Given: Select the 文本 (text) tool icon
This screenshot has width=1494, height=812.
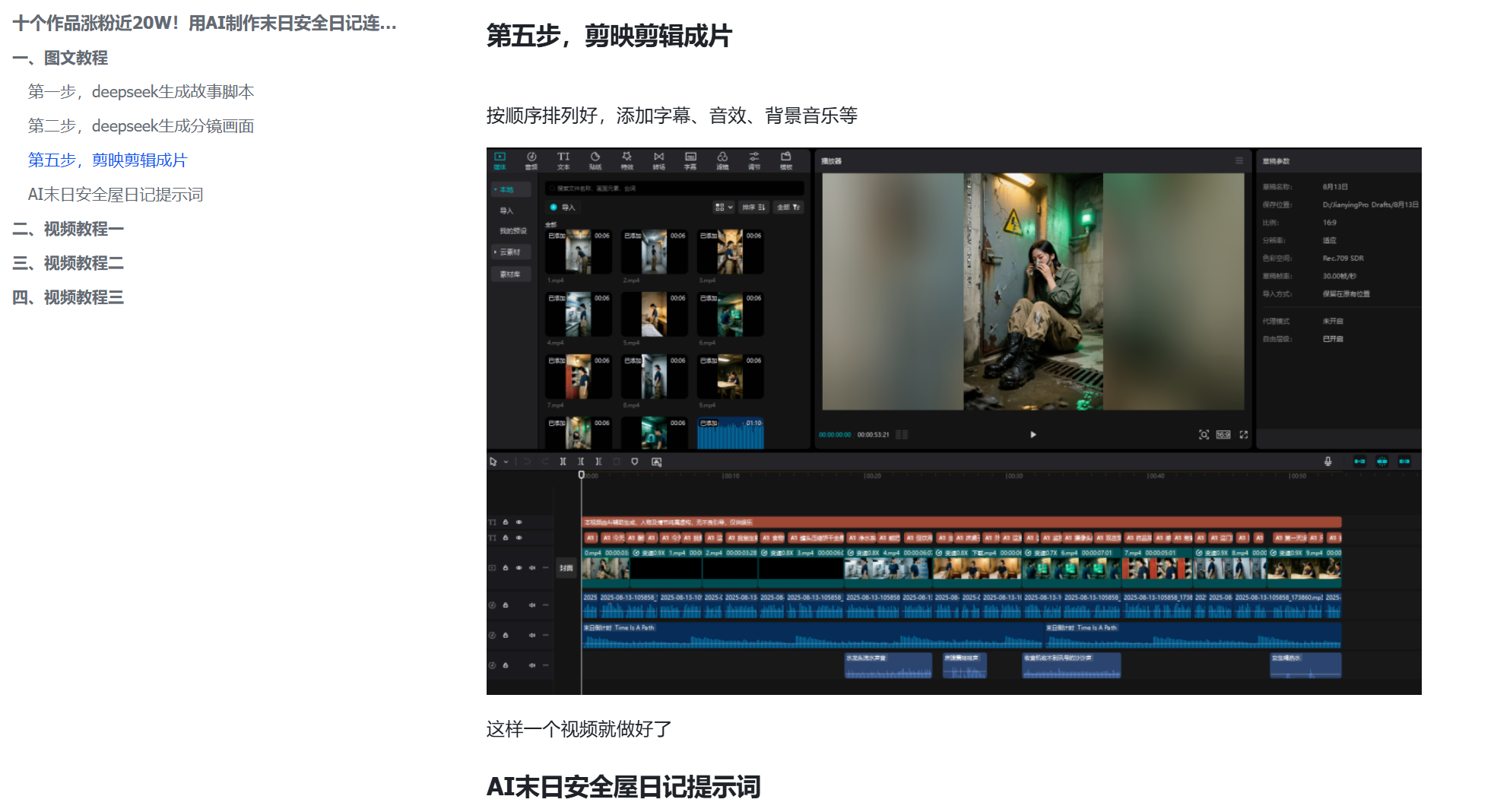Looking at the screenshot, I should point(564,160).
